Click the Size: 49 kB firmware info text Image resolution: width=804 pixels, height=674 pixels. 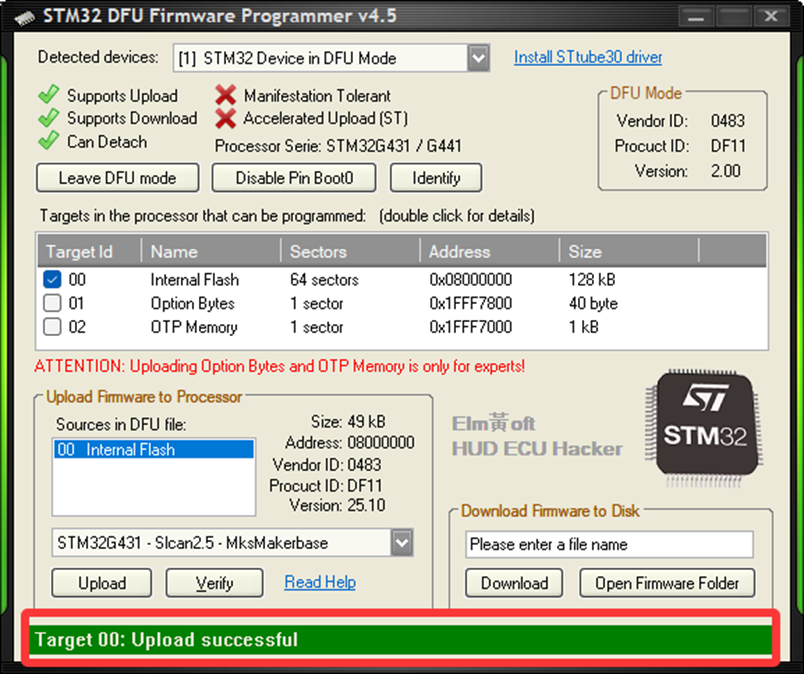pos(348,422)
